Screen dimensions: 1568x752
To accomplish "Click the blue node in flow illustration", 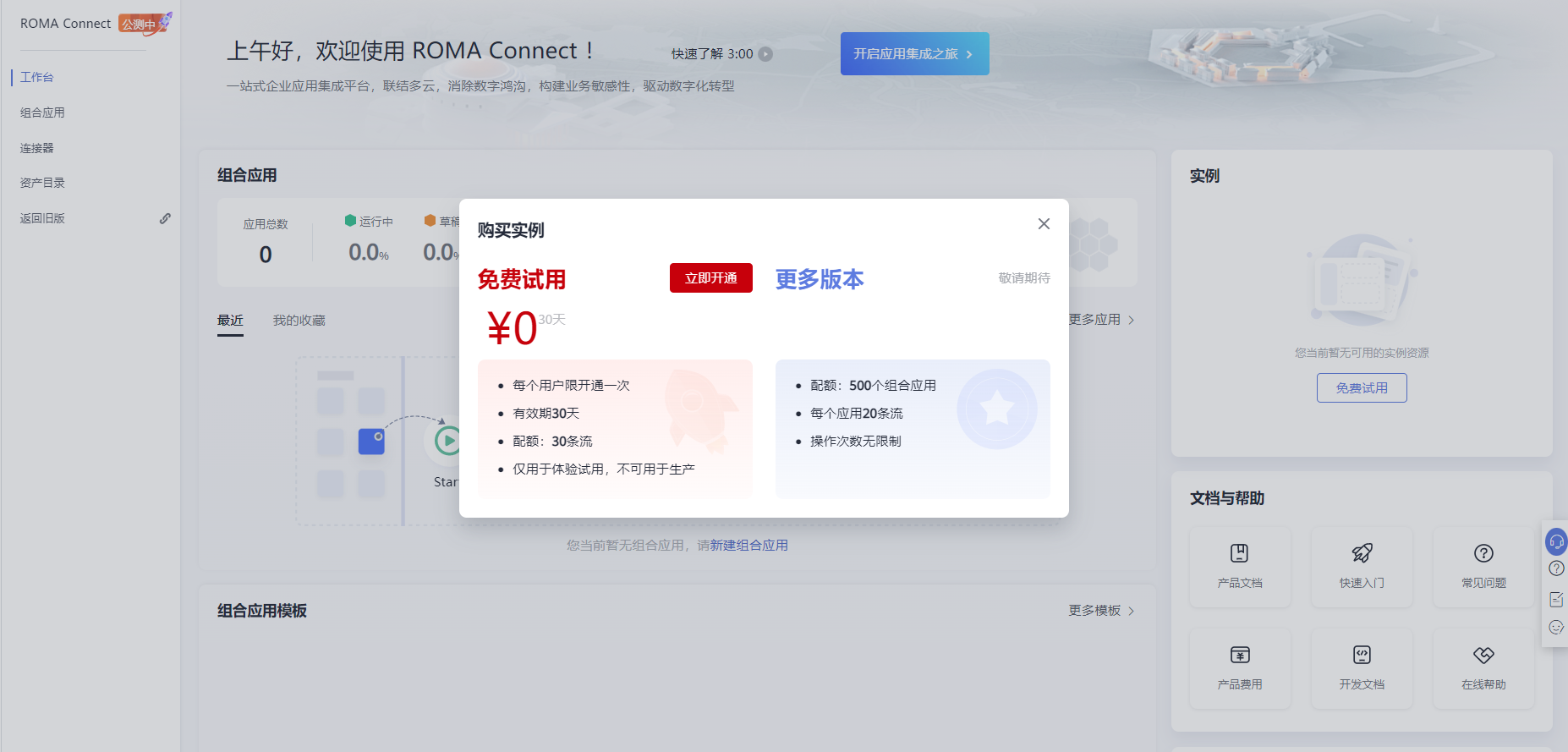I will pyautogui.click(x=371, y=442).
